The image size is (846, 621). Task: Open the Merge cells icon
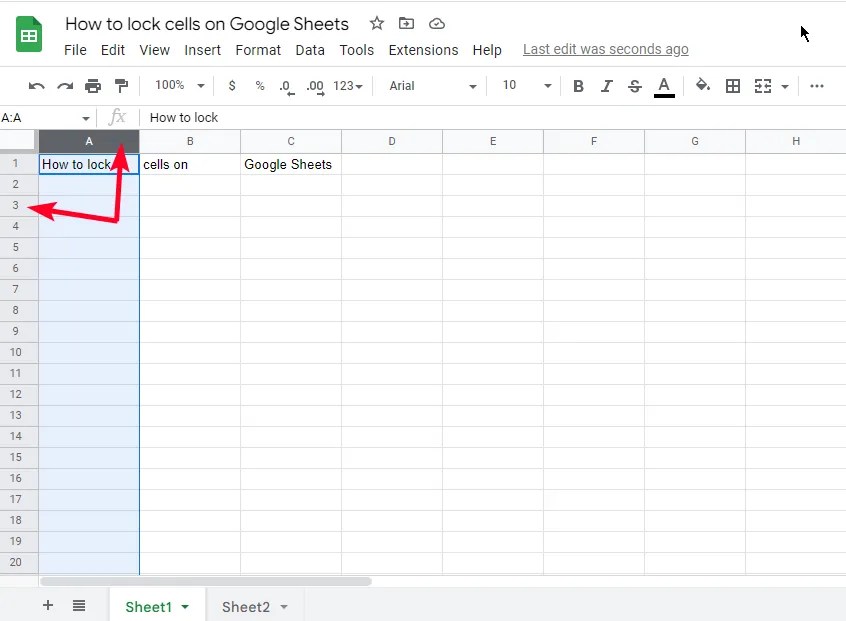[761, 86]
